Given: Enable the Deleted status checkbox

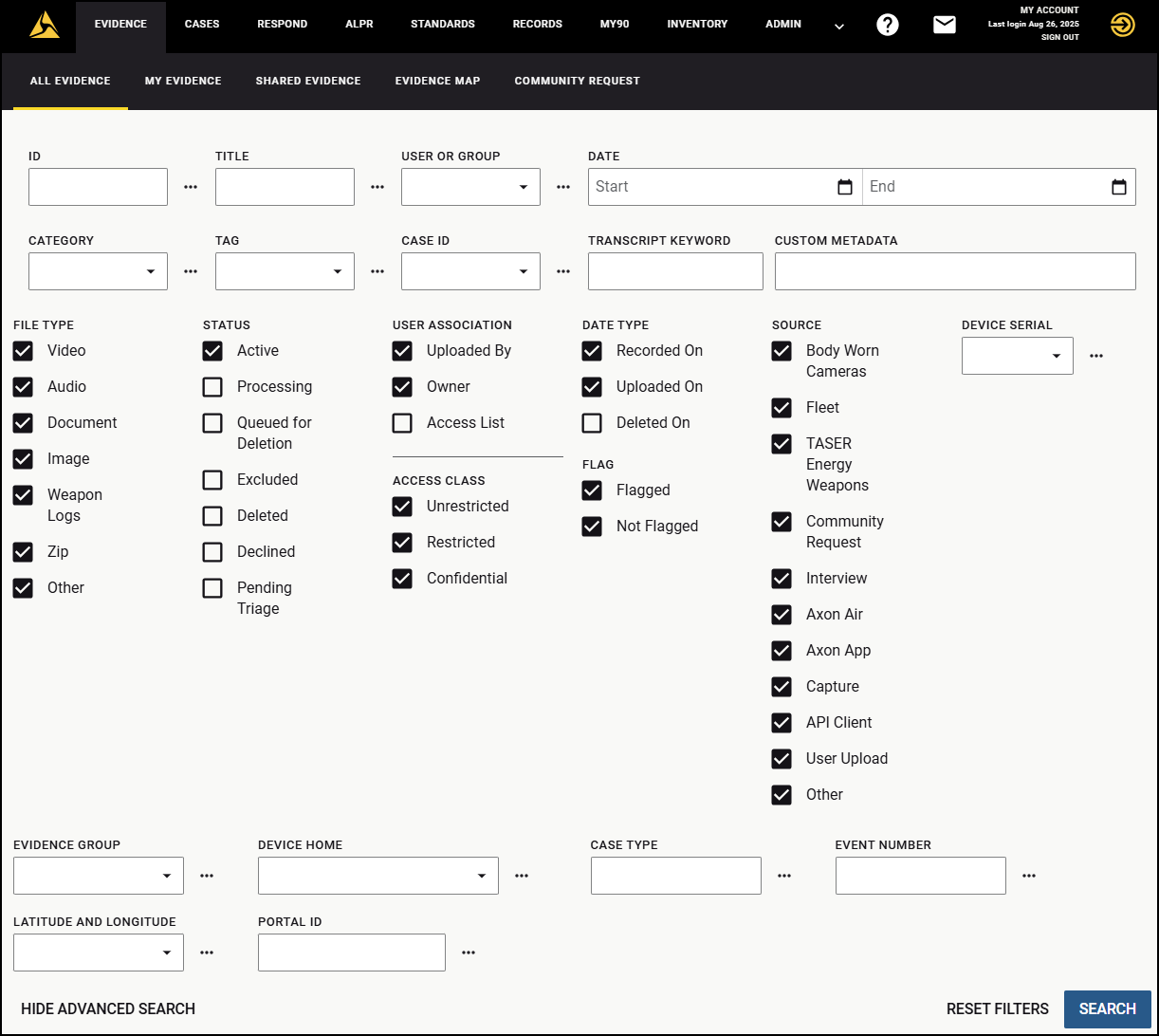Looking at the screenshot, I should pos(213,516).
